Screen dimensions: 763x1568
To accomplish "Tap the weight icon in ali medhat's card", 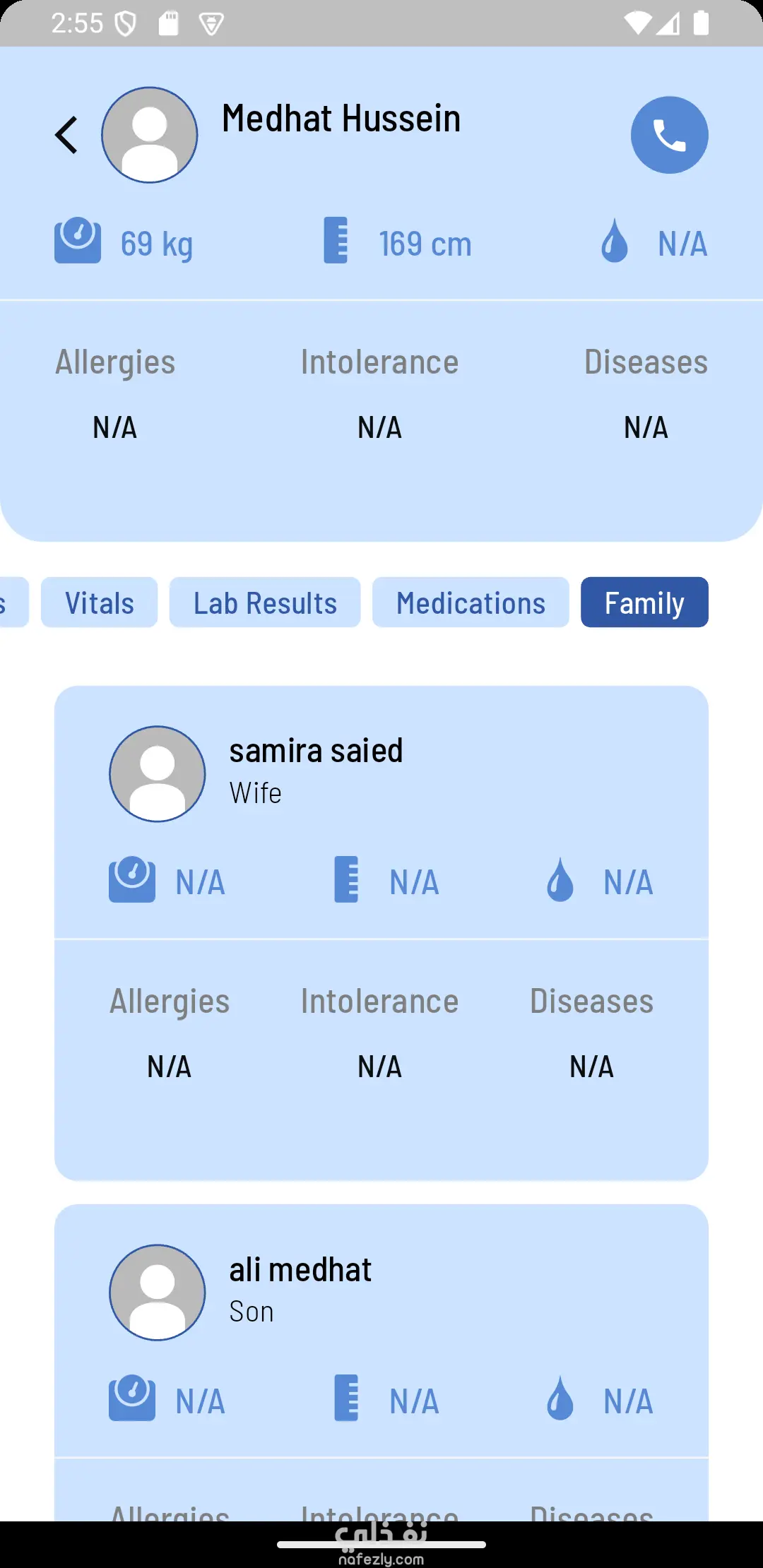I will 132,1398.
